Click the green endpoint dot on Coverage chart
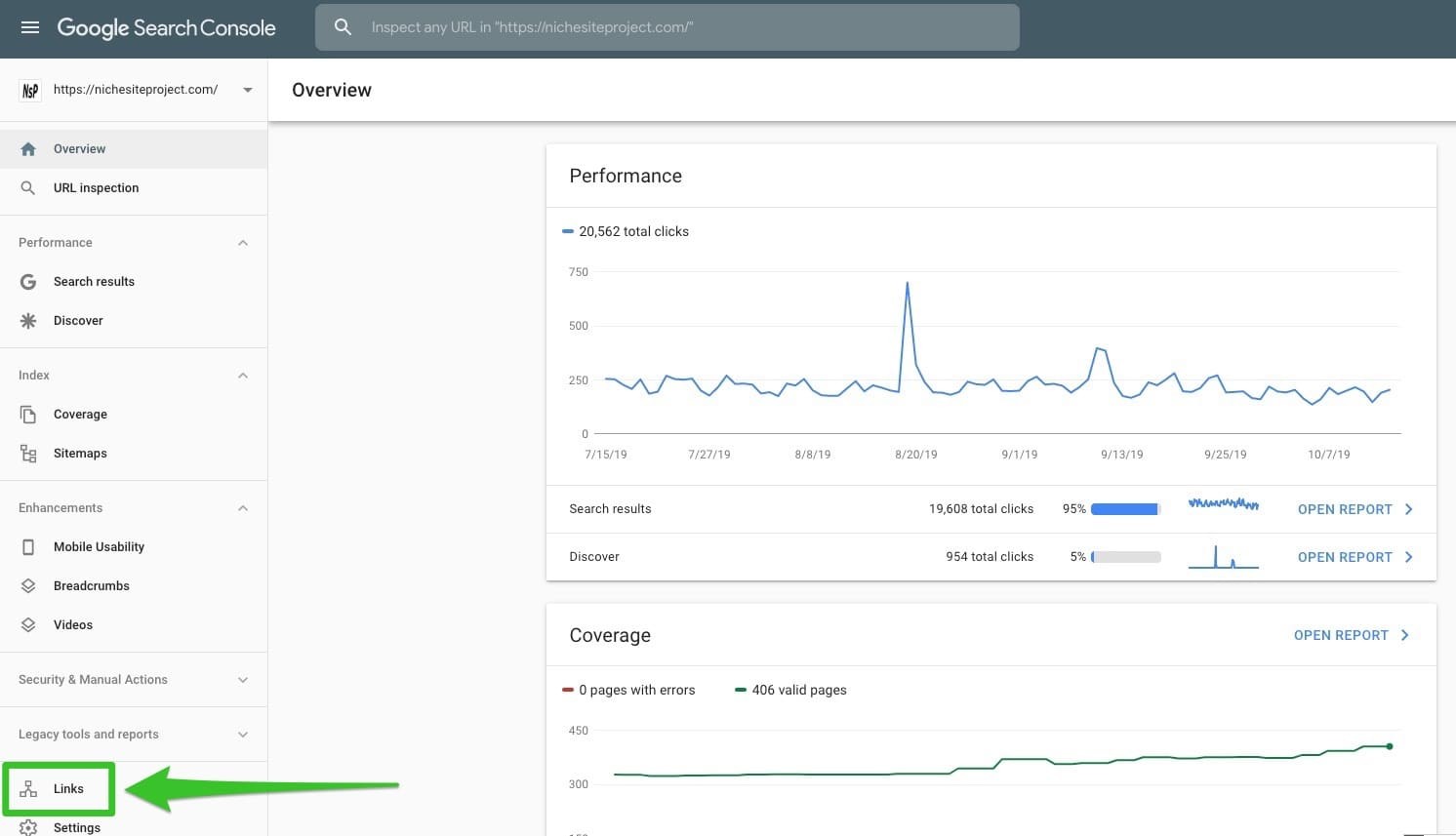 coord(1390,746)
